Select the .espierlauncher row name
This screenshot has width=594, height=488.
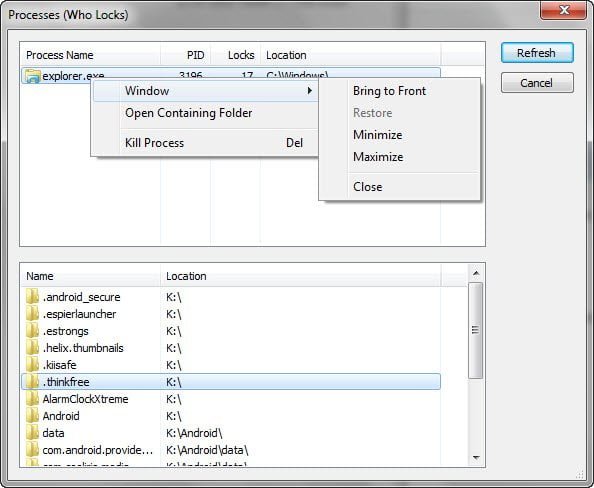(x=80, y=314)
